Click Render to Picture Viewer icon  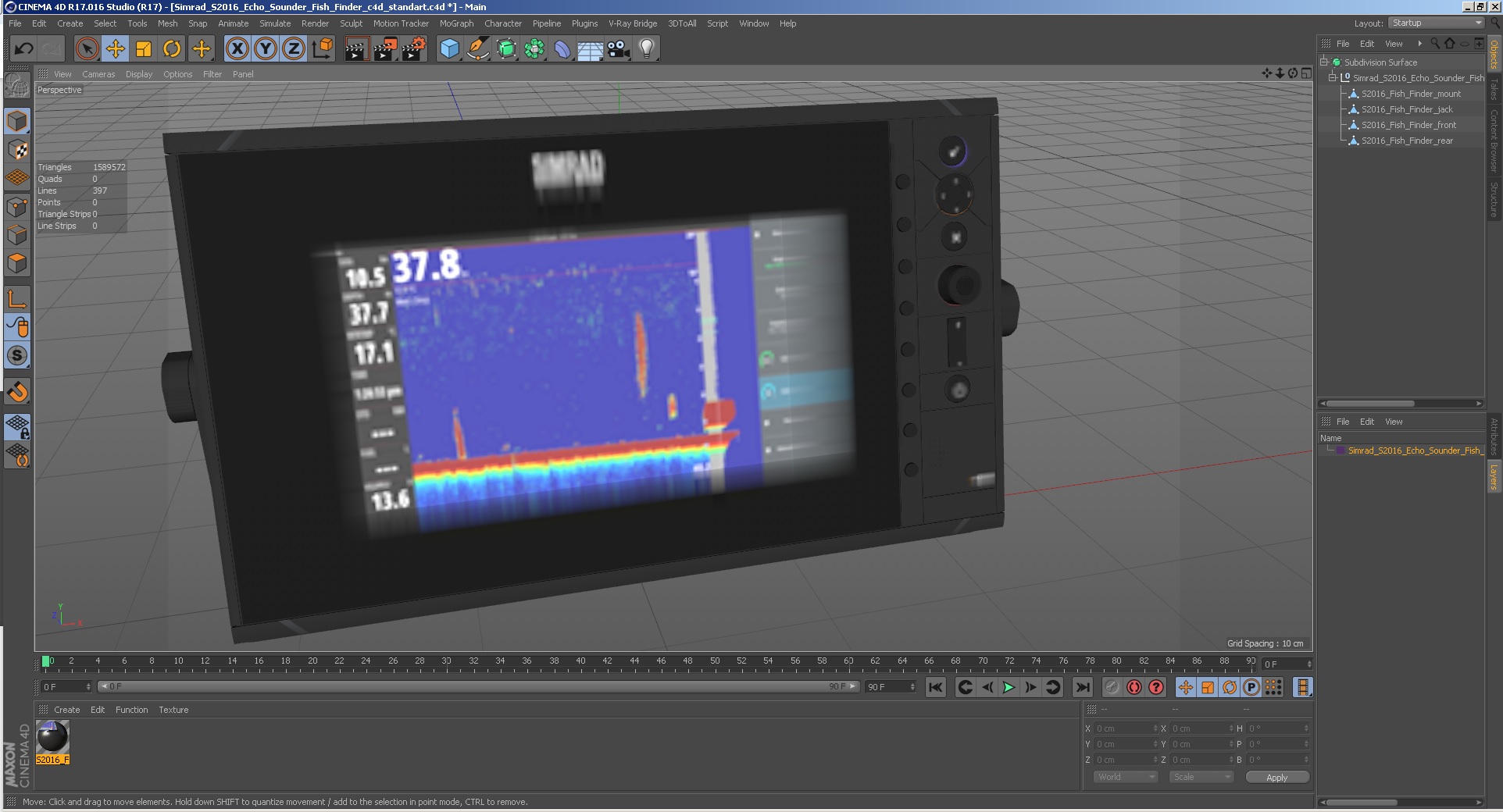tap(384, 49)
